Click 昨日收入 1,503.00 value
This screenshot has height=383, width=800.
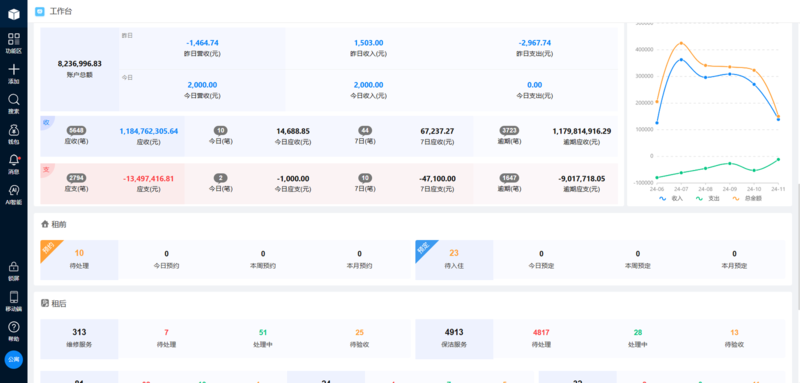pos(368,43)
